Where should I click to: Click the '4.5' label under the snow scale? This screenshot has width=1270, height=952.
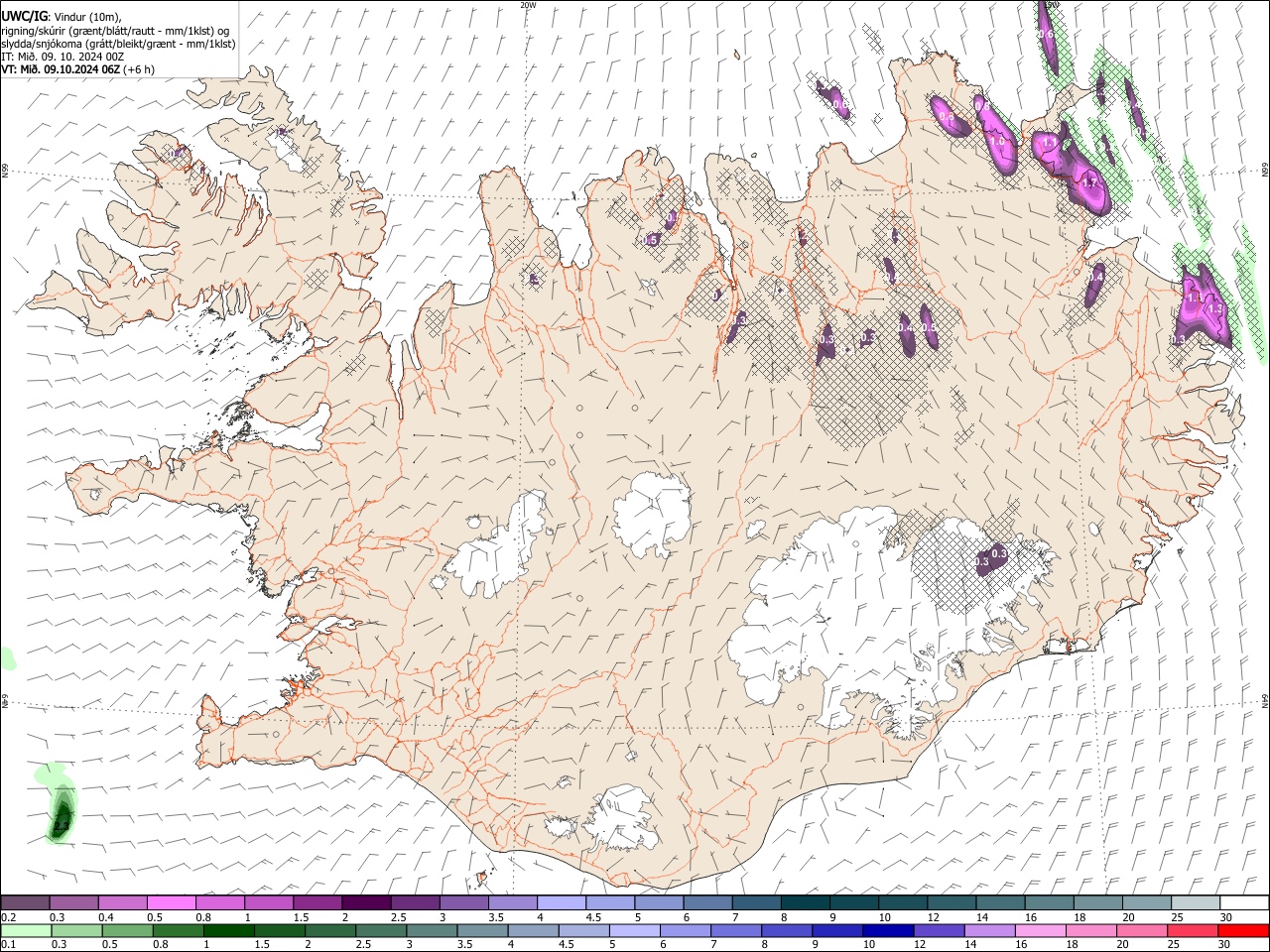point(593,917)
